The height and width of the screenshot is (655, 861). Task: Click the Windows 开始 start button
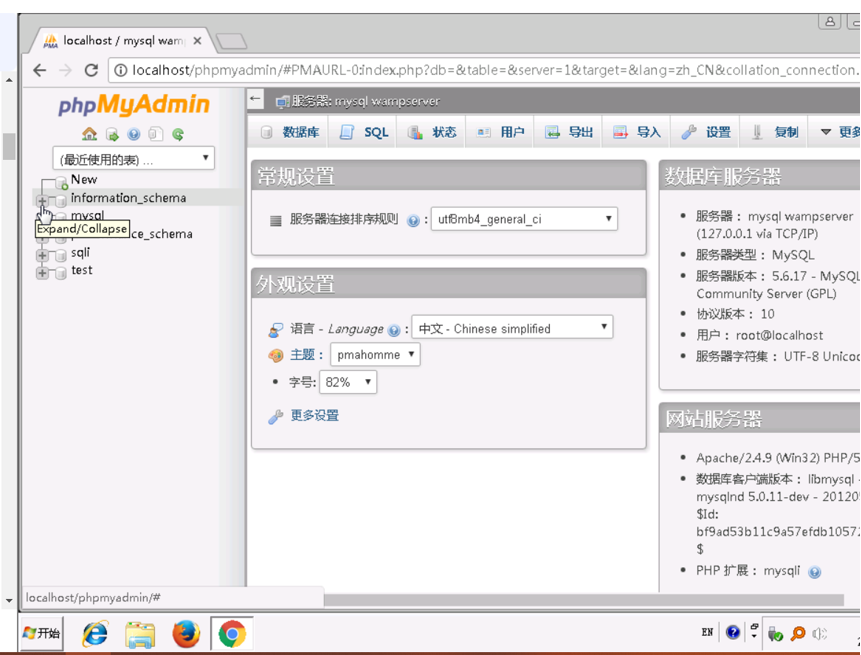pos(41,634)
